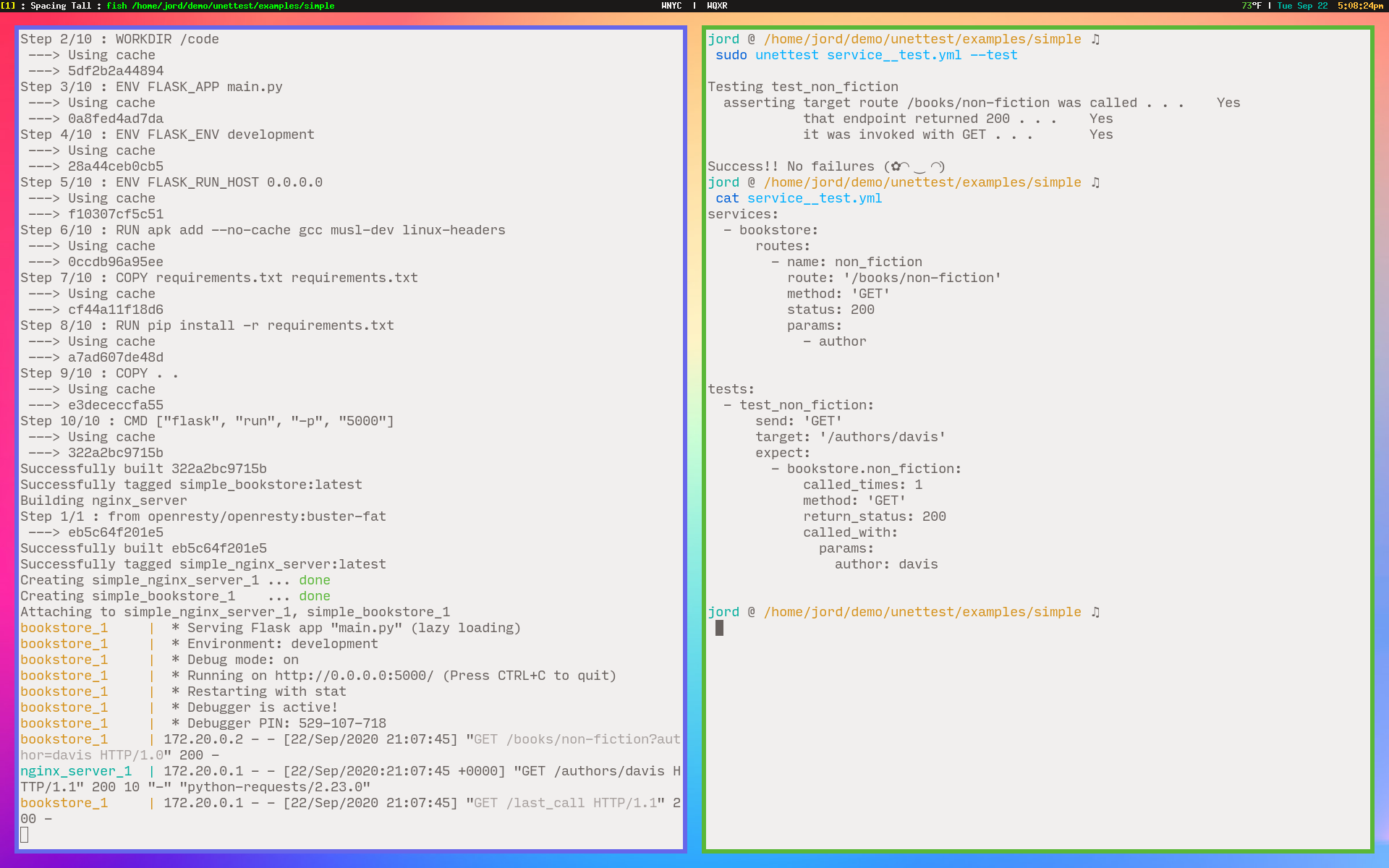Click the 'GET /books/non-fiction?aut' log entry
Viewport: 1389px width, 868px height.
577,739
